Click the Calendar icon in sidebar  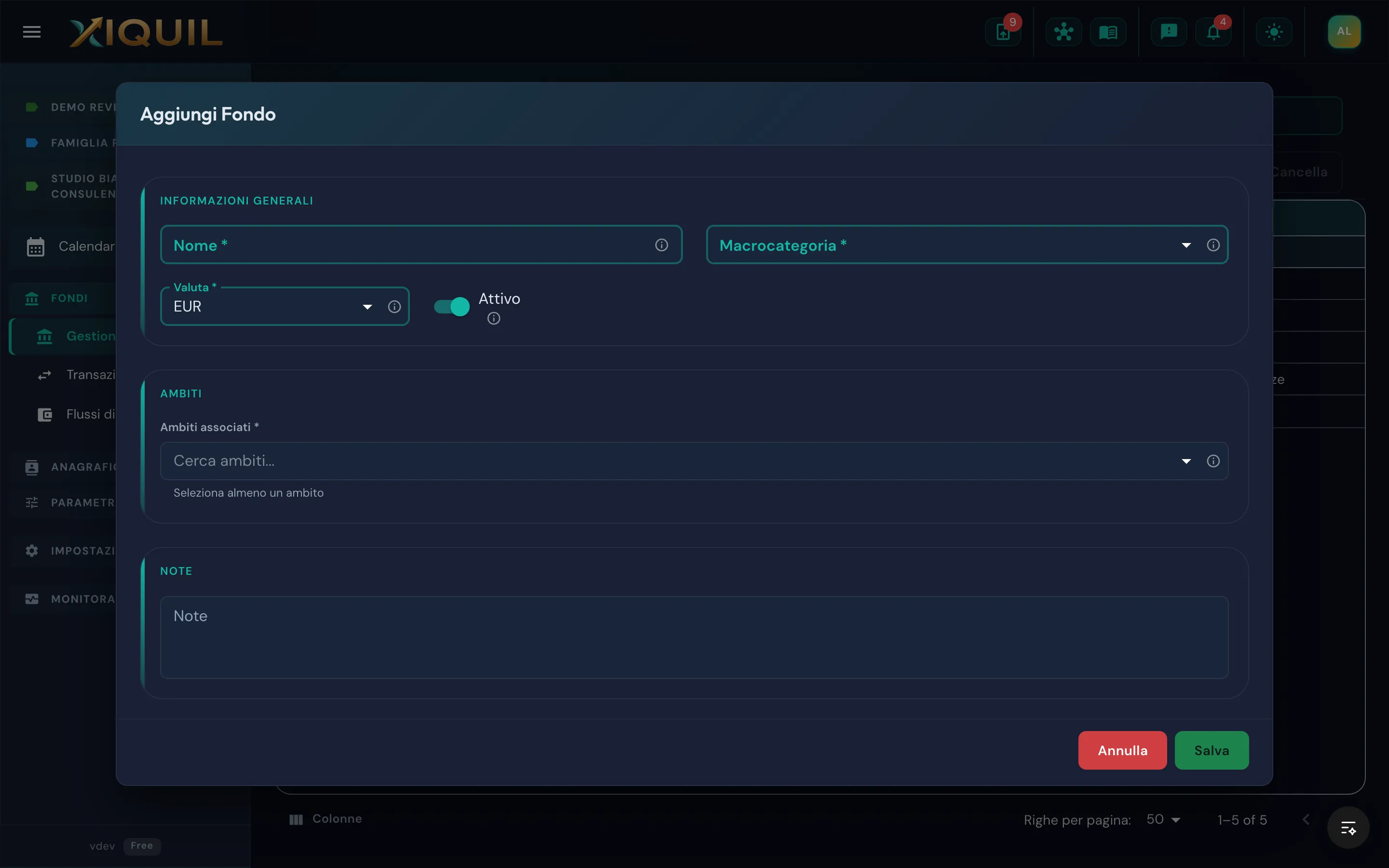tap(36, 247)
